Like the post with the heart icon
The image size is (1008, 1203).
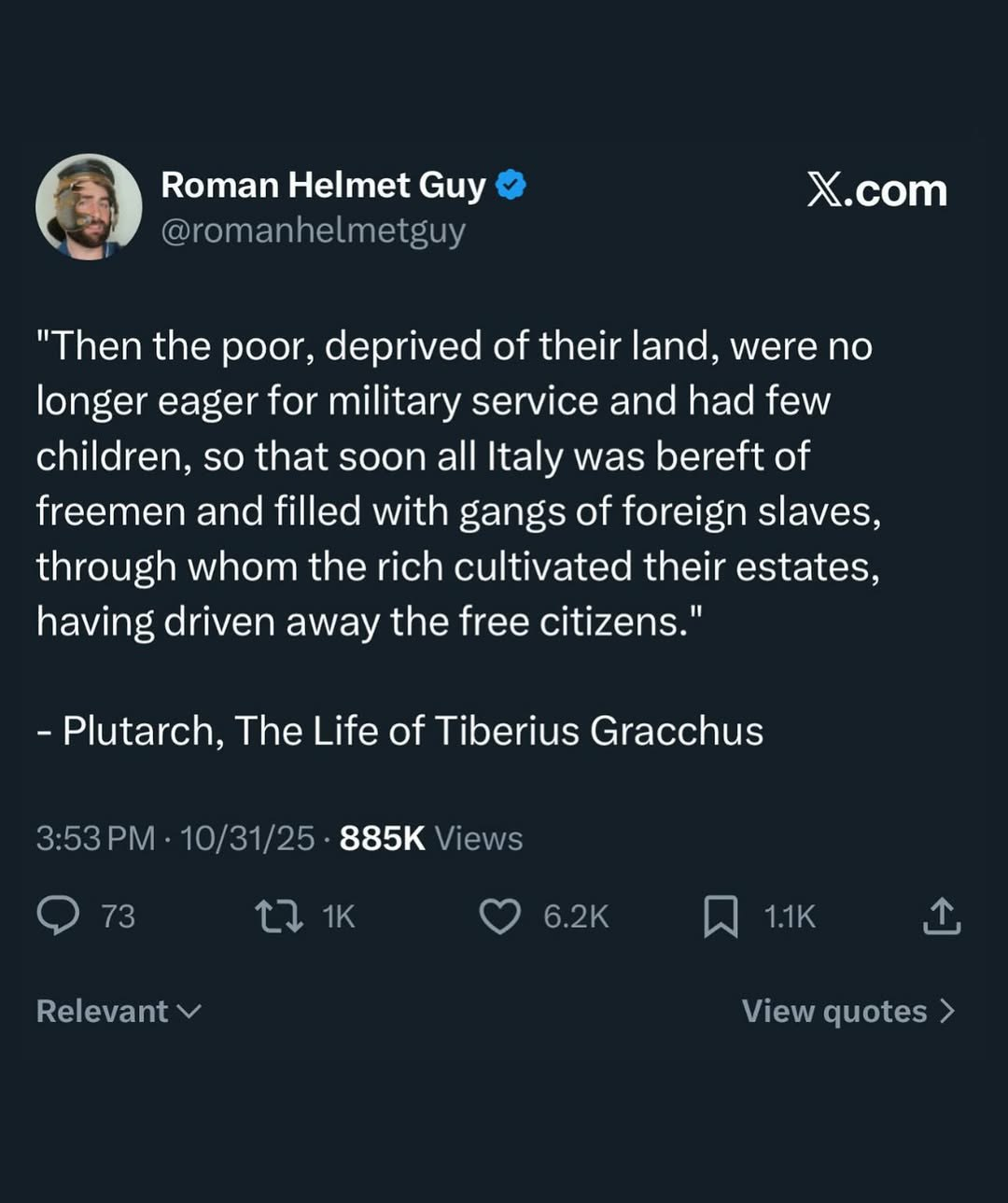[499, 916]
